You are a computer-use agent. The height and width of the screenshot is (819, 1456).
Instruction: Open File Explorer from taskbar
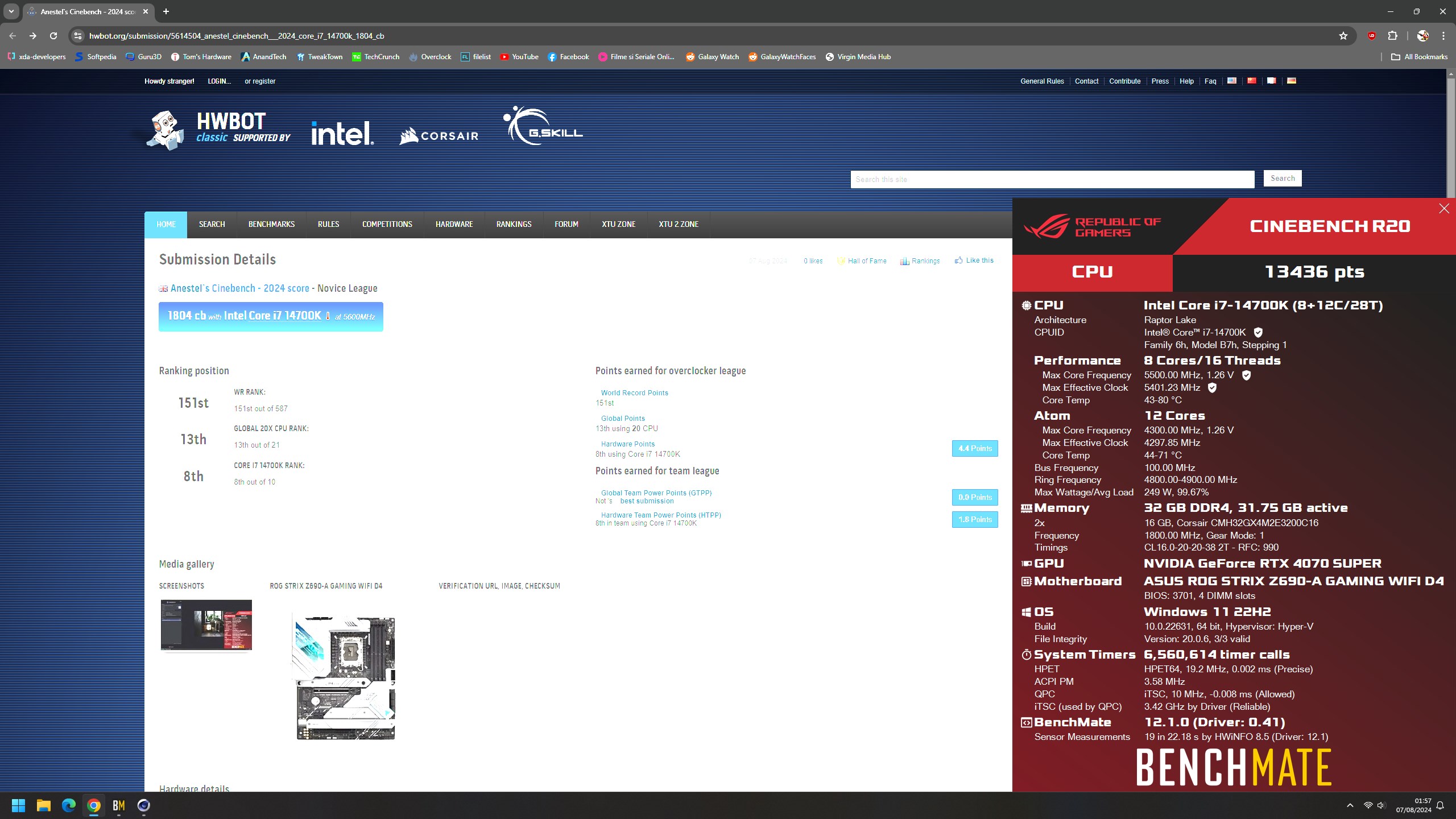coord(44,805)
